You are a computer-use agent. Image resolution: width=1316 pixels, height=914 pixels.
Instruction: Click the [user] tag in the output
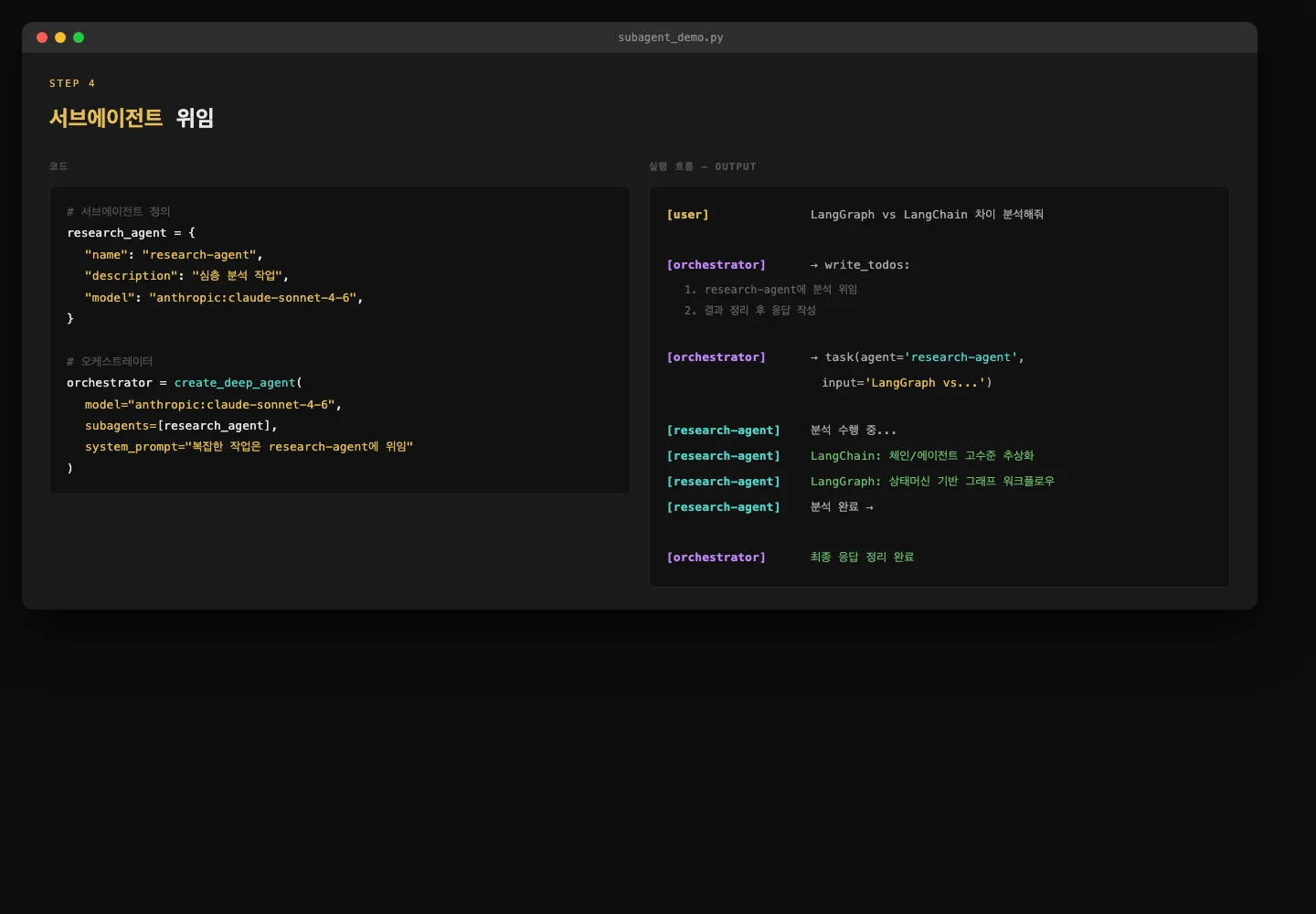pyautogui.click(x=687, y=215)
